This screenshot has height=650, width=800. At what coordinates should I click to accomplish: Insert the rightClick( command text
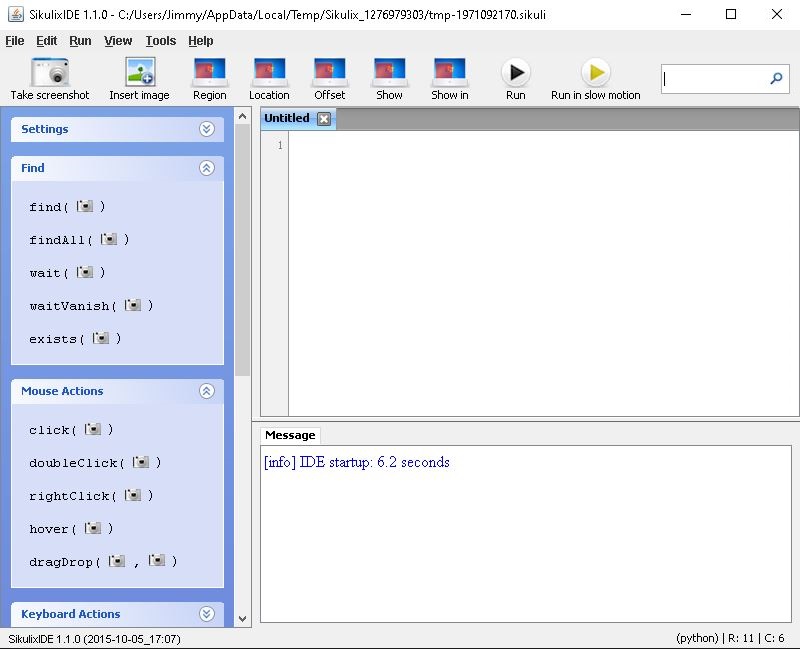click(x=72, y=496)
